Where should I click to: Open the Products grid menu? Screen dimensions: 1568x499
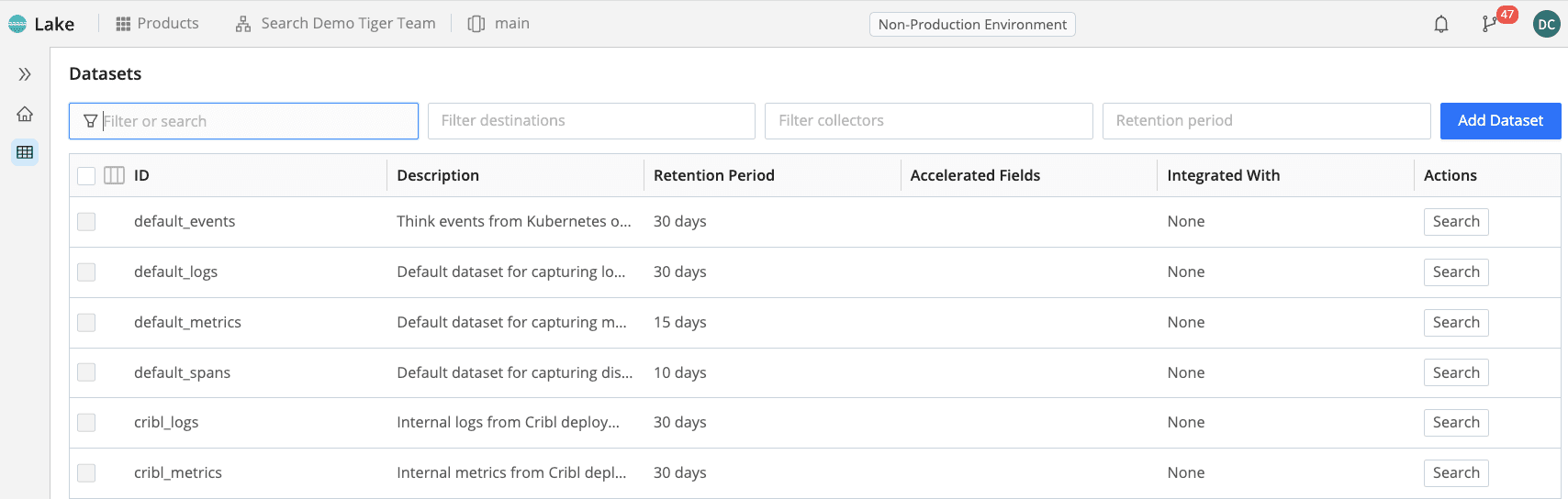click(x=157, y=24)
